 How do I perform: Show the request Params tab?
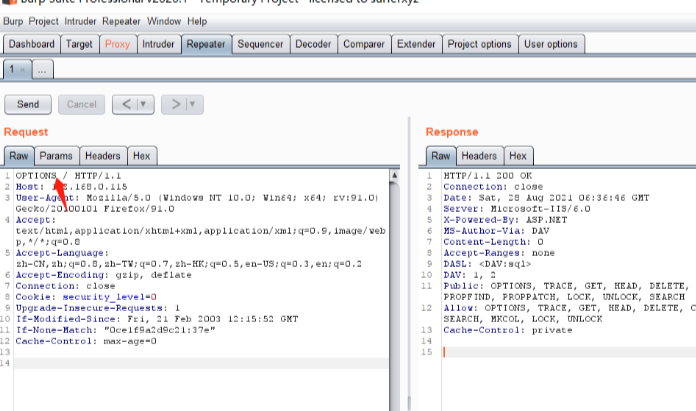(x=56, y=156)
